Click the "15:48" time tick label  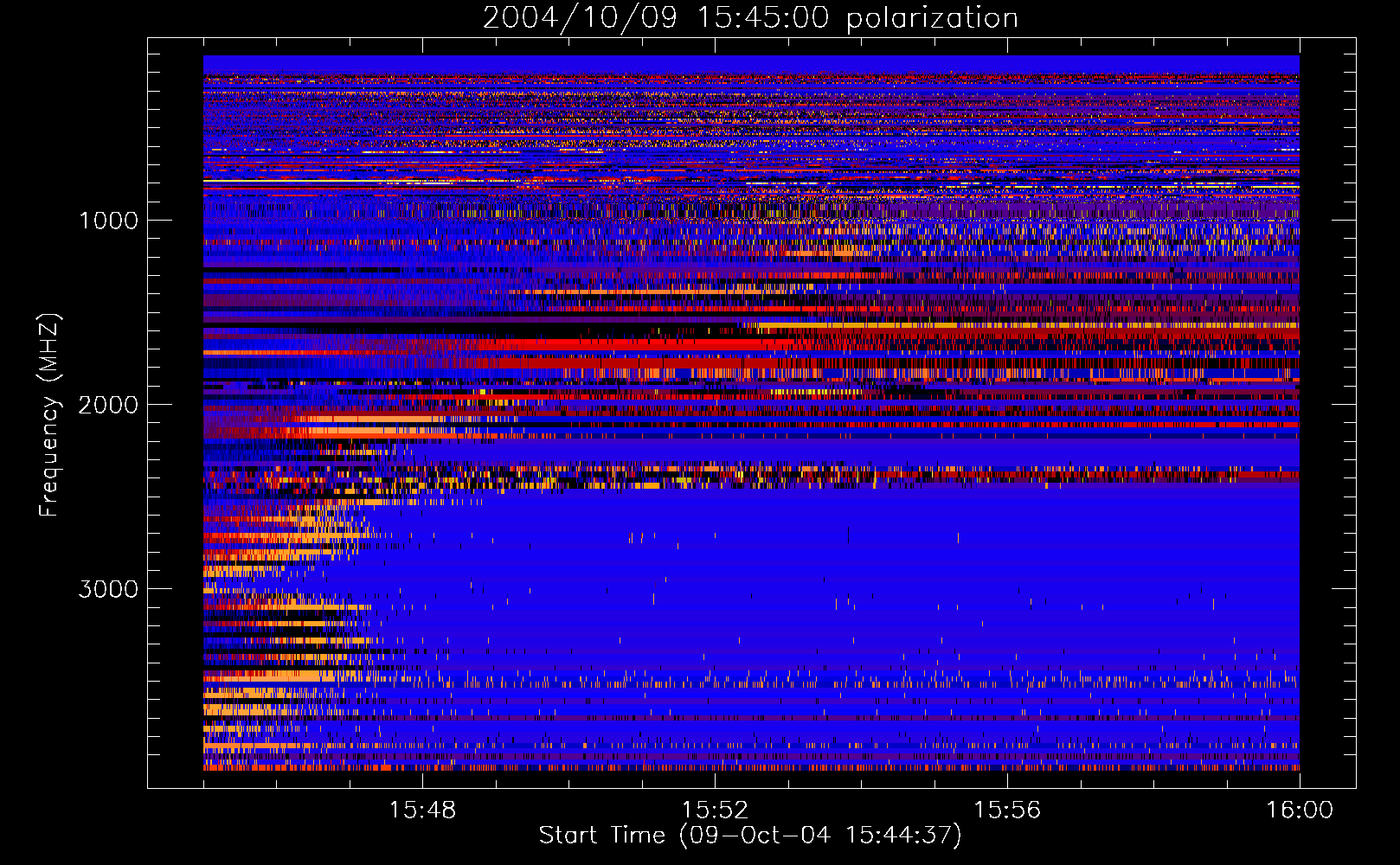(422, 811)
